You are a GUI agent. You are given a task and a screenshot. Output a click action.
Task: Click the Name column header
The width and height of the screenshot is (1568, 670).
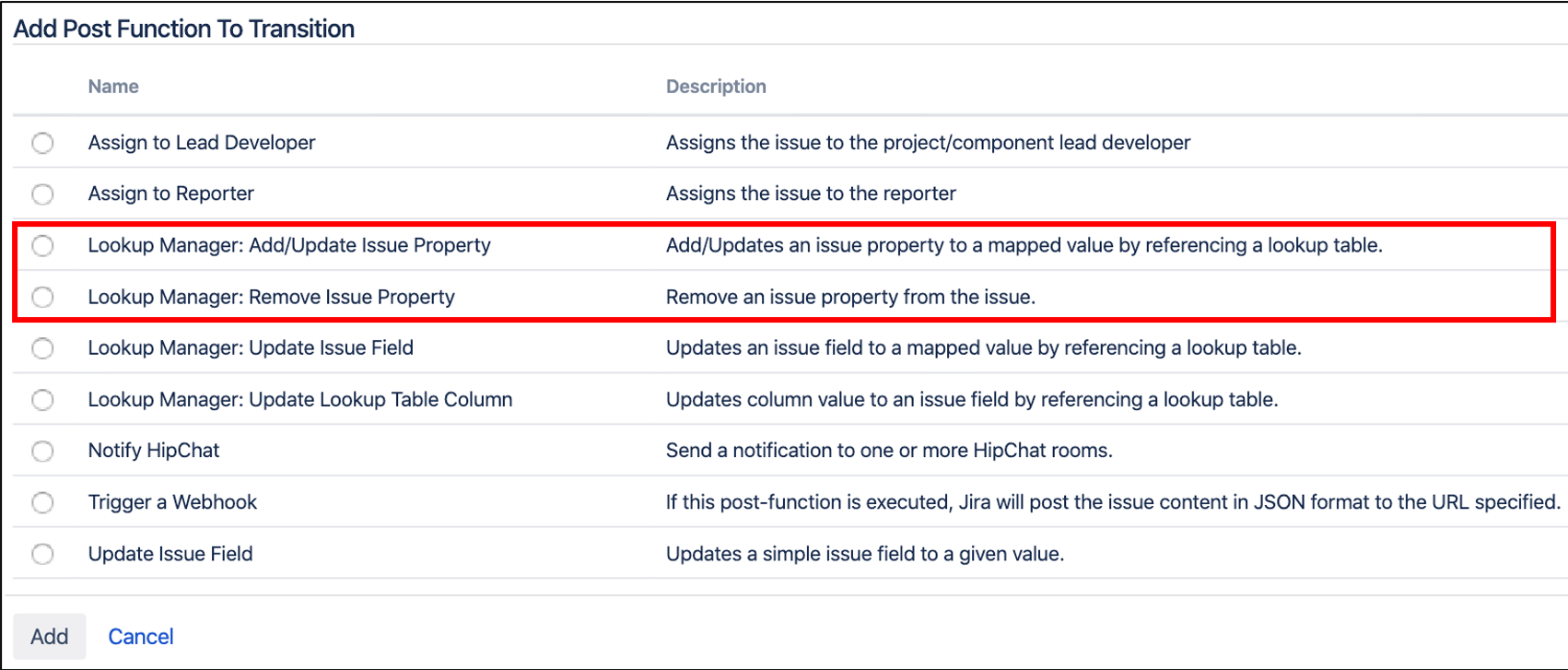113,87
